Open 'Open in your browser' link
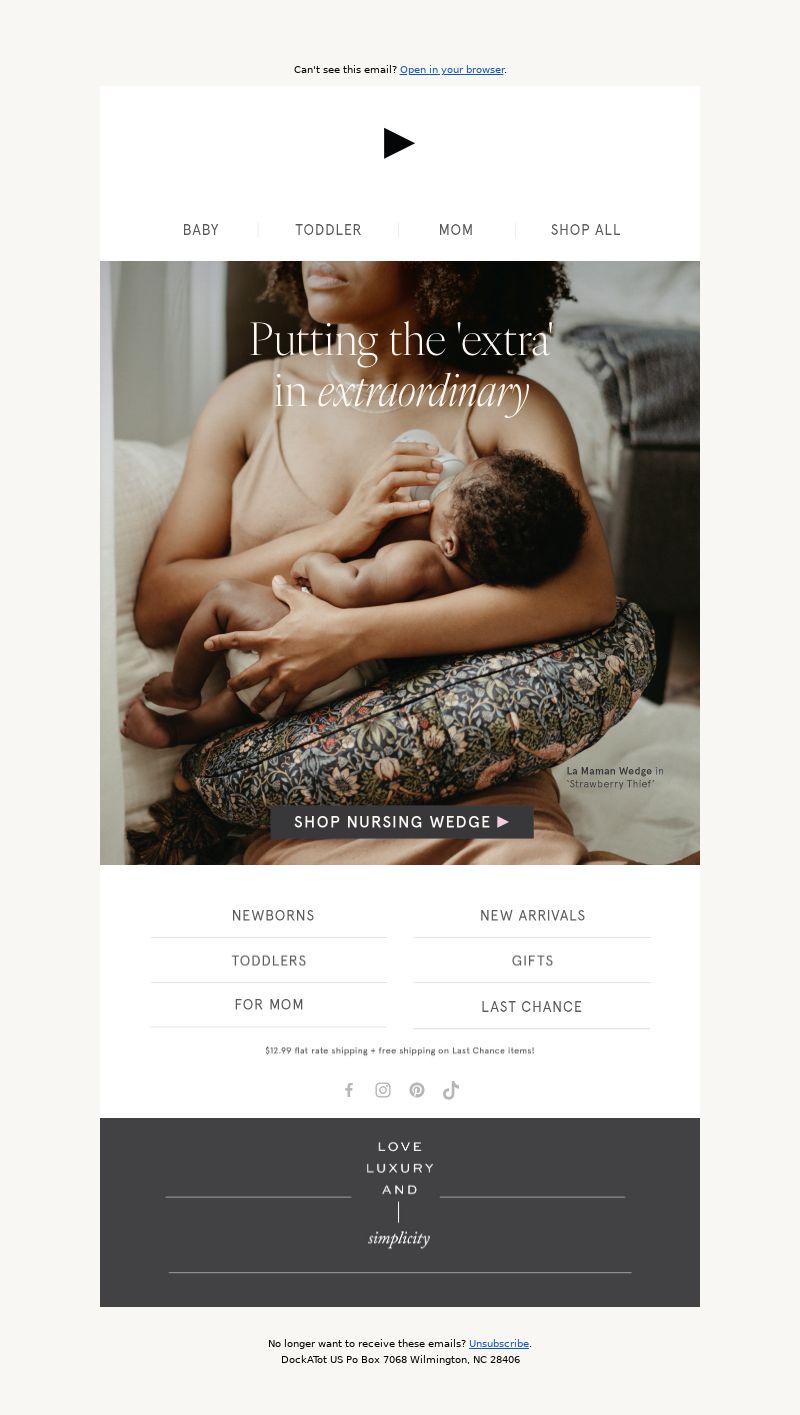This screenshot has width=800, height=1415. [x=452, y=70]
